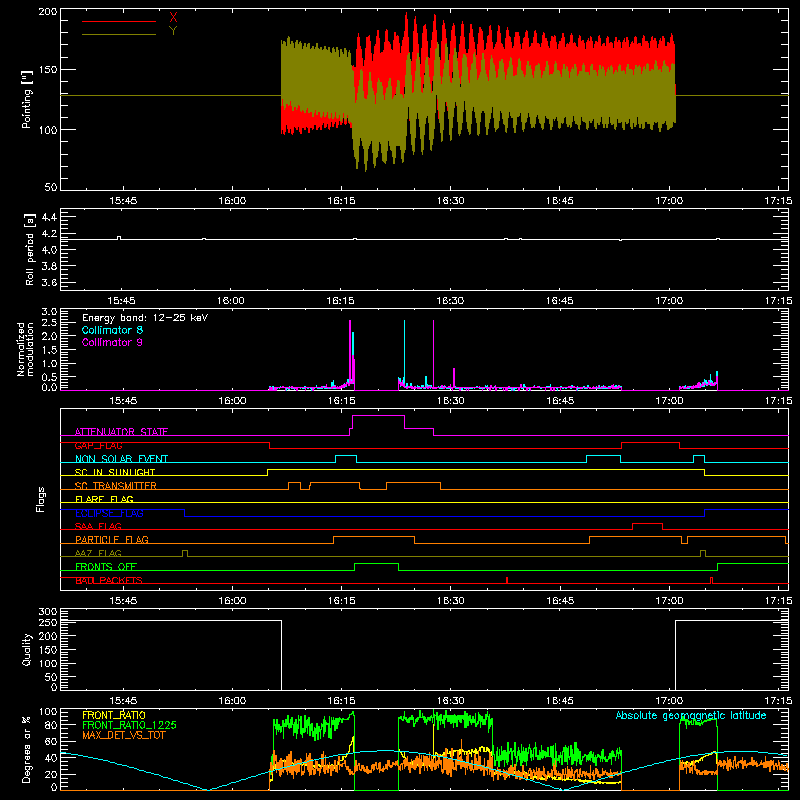Viewport: 800px width, 800px height.
Task: Click the 16:00 time label under Quality plot
Action: tap(232, 701)
